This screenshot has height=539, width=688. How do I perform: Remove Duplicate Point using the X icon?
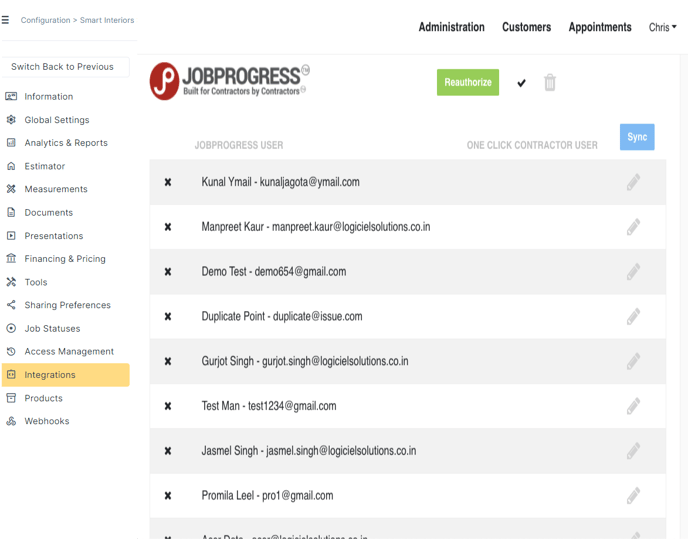[x=168, y=316]
